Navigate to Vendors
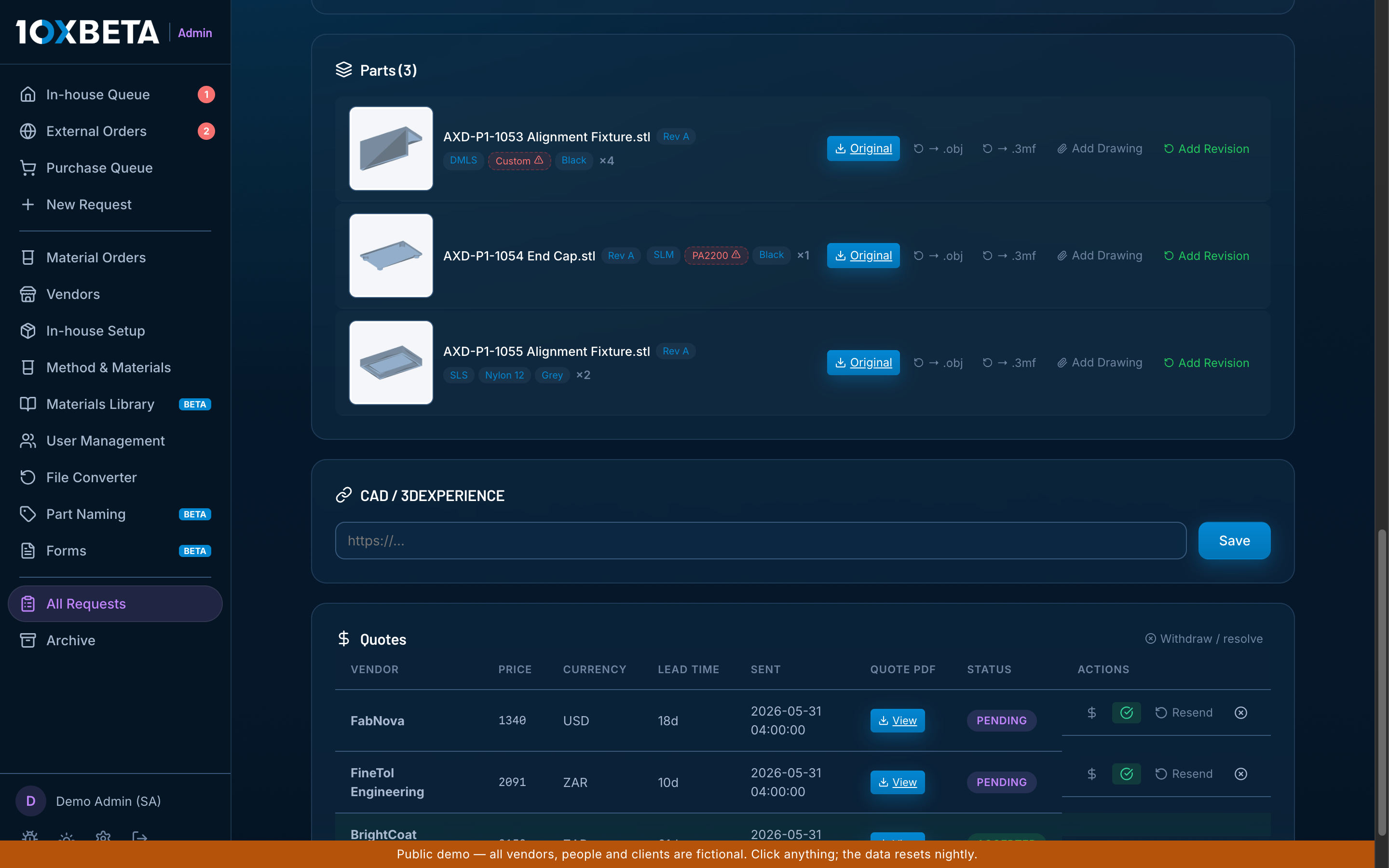Viewport: 1389px width, 868px height. pyautogui.click(x=115, y=295)
